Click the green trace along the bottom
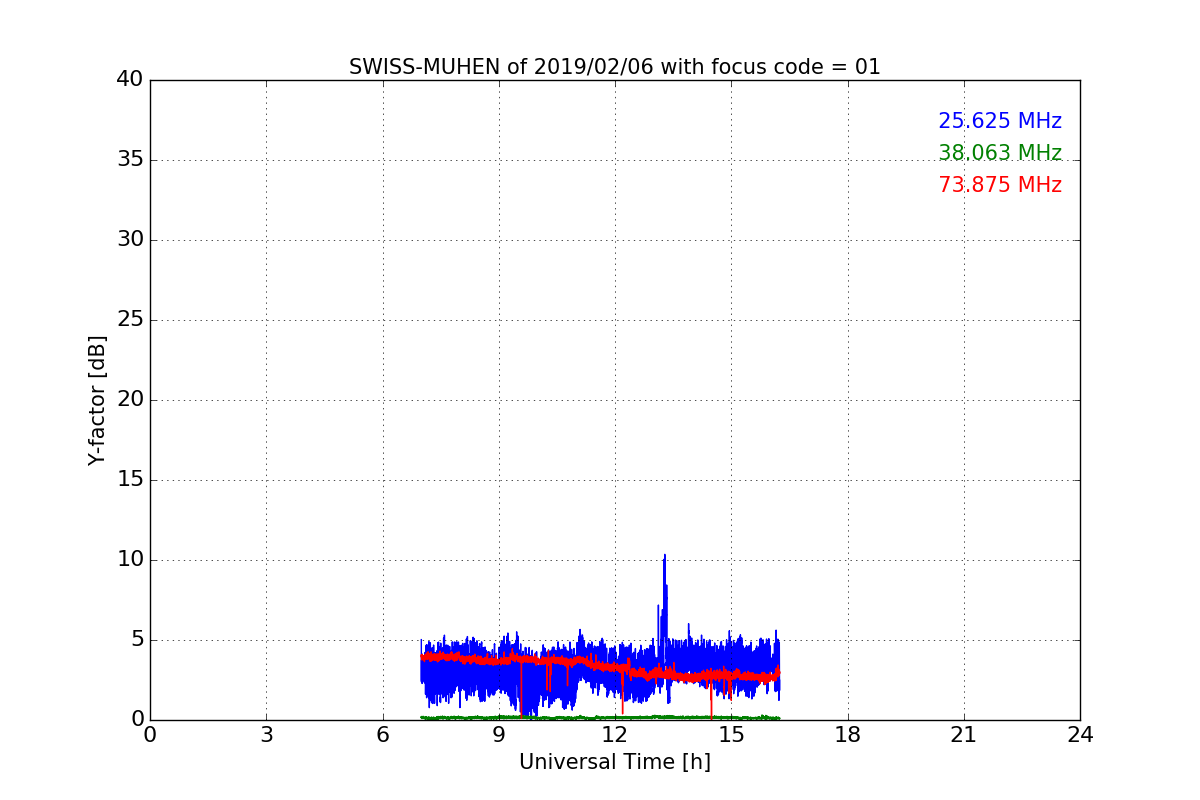This screenshot has width=1200, height=800. [600, 717]
